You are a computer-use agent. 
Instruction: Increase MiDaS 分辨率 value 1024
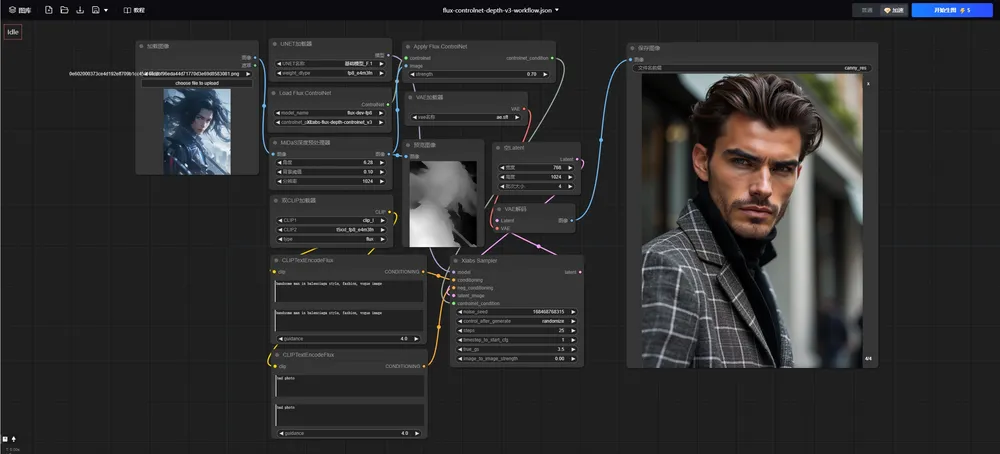tap(381, 182)
